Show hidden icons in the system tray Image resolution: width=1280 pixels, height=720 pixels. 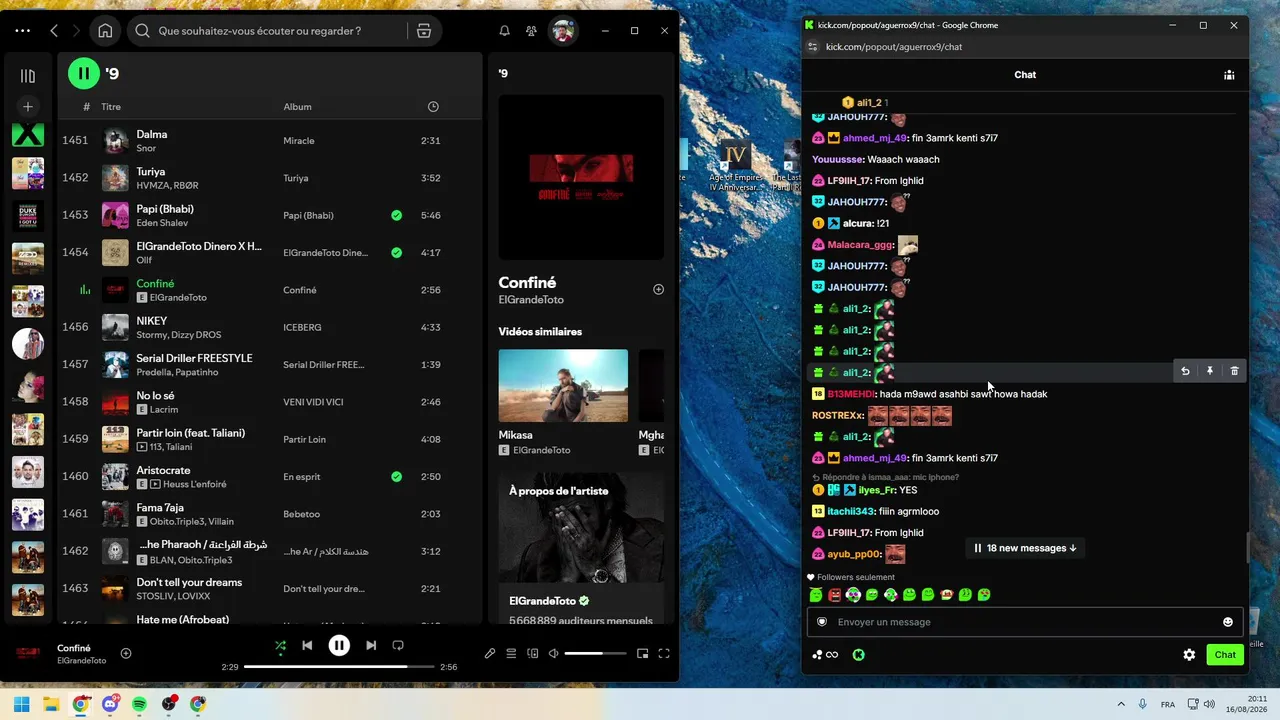[1121, 704]
